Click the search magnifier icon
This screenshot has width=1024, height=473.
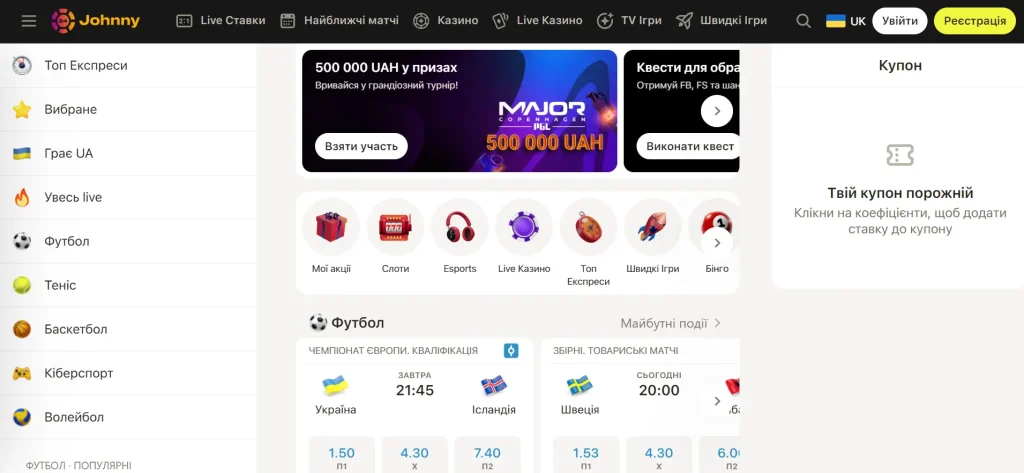803,21
